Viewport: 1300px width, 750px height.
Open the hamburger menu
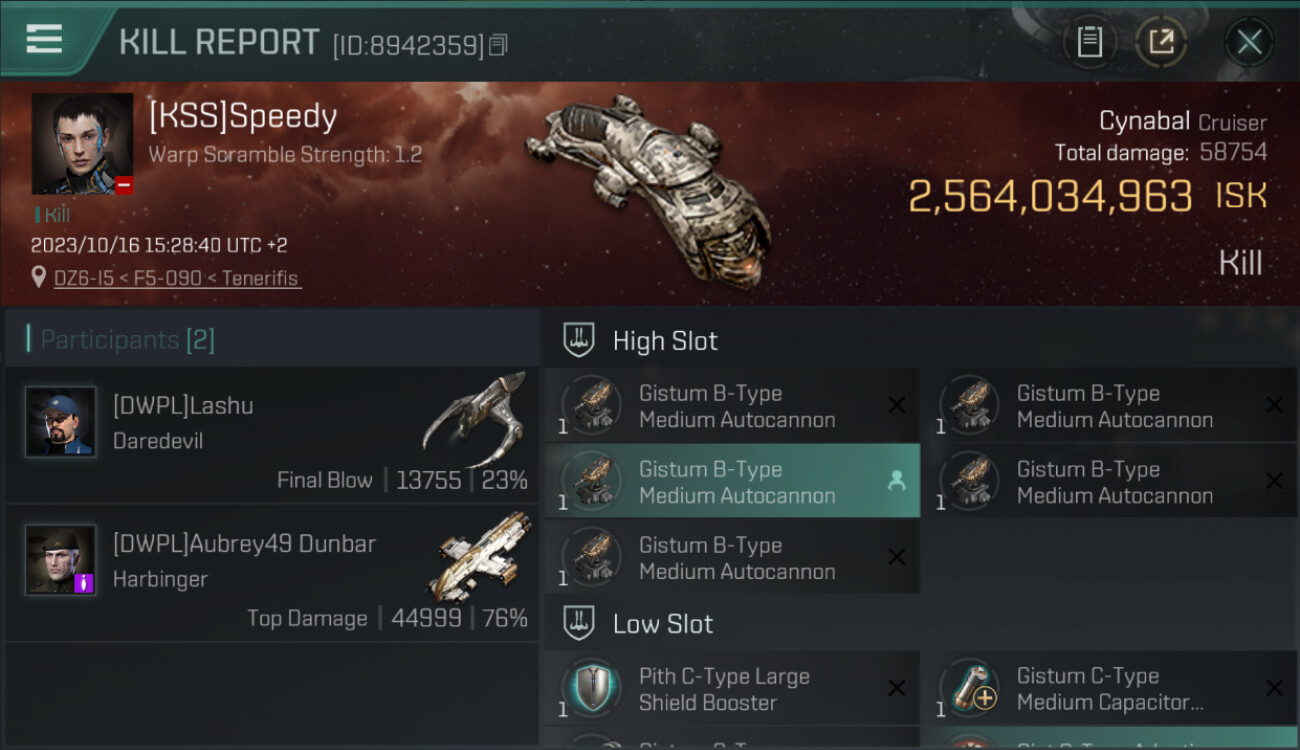point(44,40)
